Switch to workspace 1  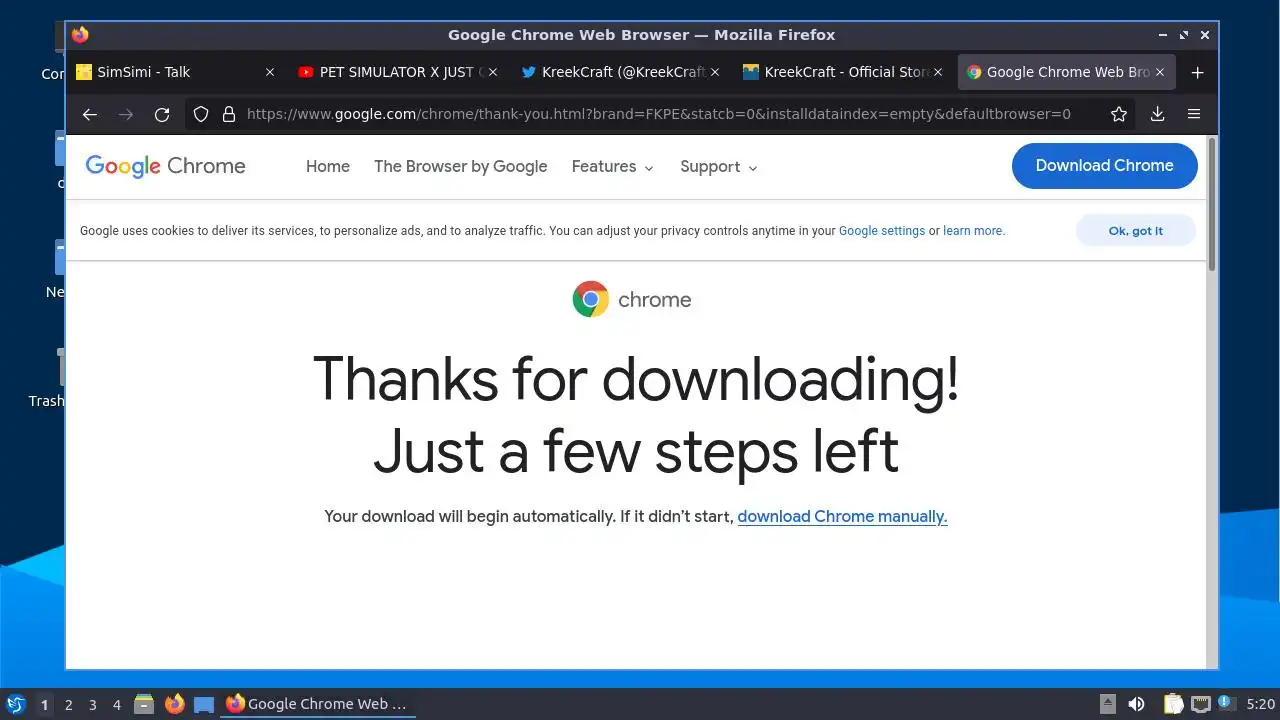pyautogui.click(x=44, y=705)
